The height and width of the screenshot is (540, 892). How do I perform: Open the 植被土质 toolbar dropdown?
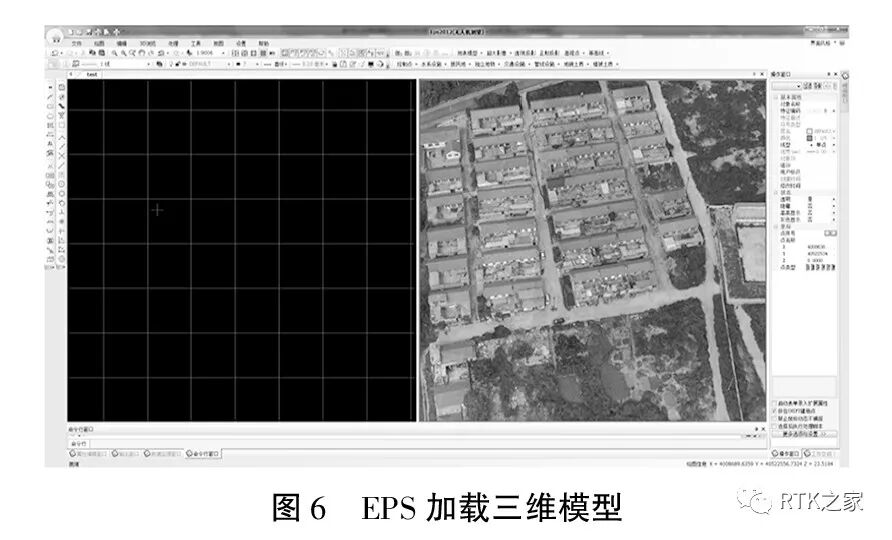(x=605, y=64)
